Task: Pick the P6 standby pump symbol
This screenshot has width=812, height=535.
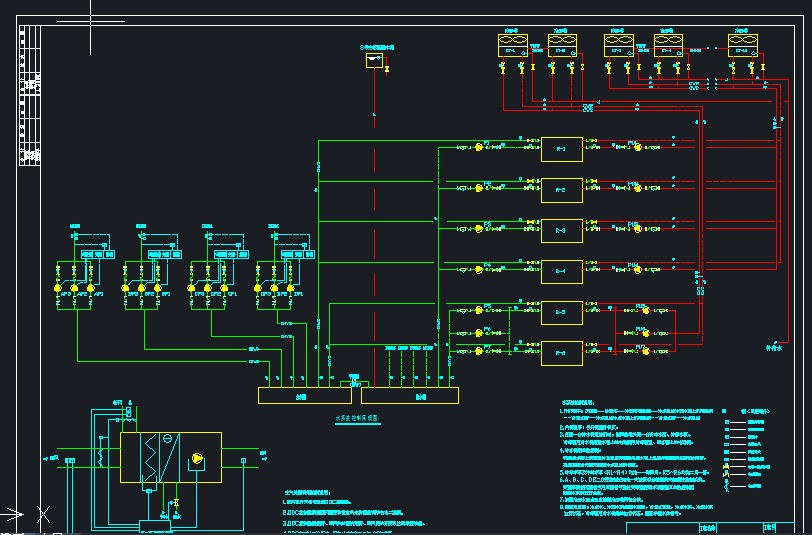Action: click(478, 333)
